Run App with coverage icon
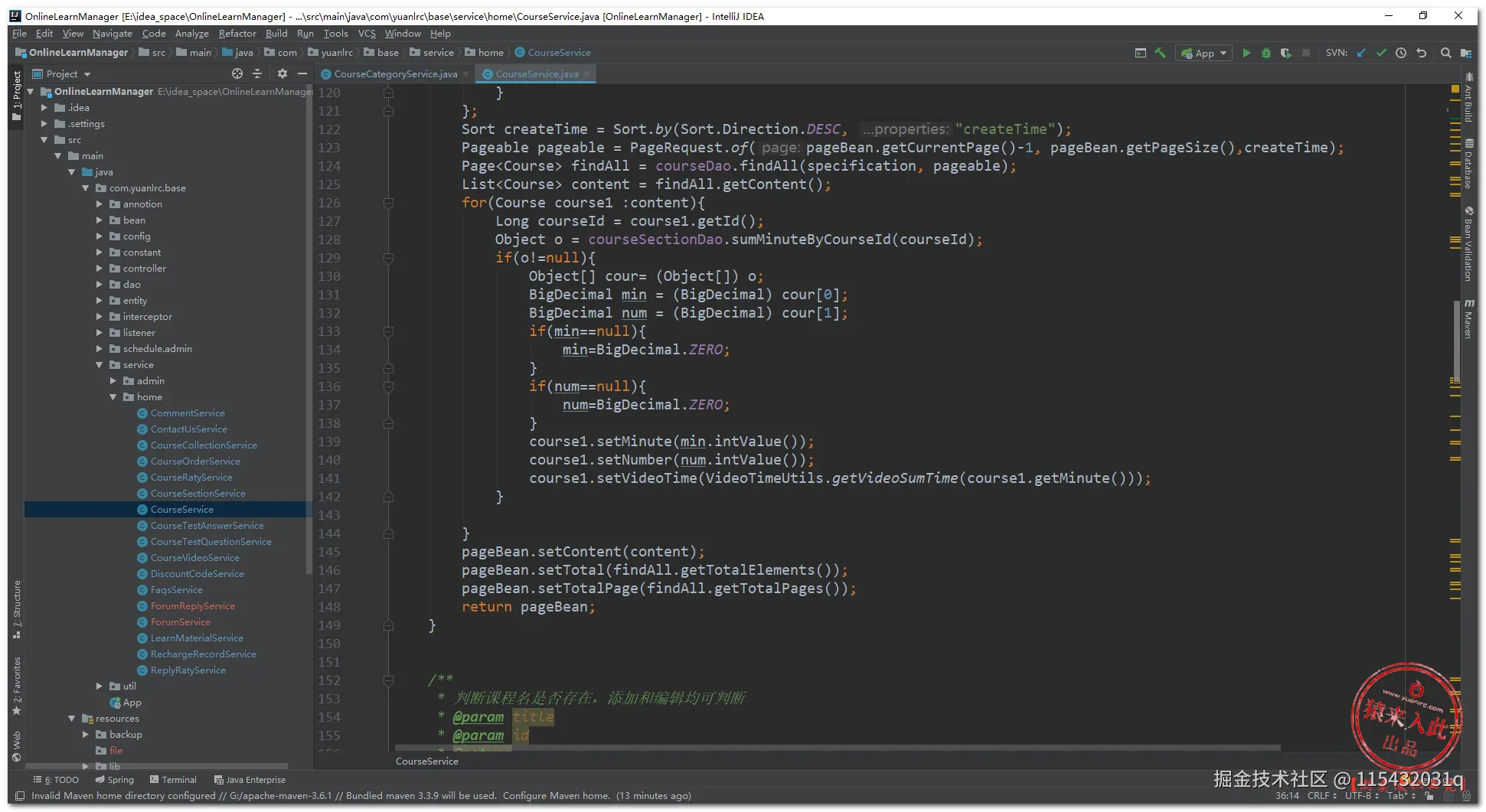Image resolution: width=1486 pixels, height=812 pixels. point(1286,53)
